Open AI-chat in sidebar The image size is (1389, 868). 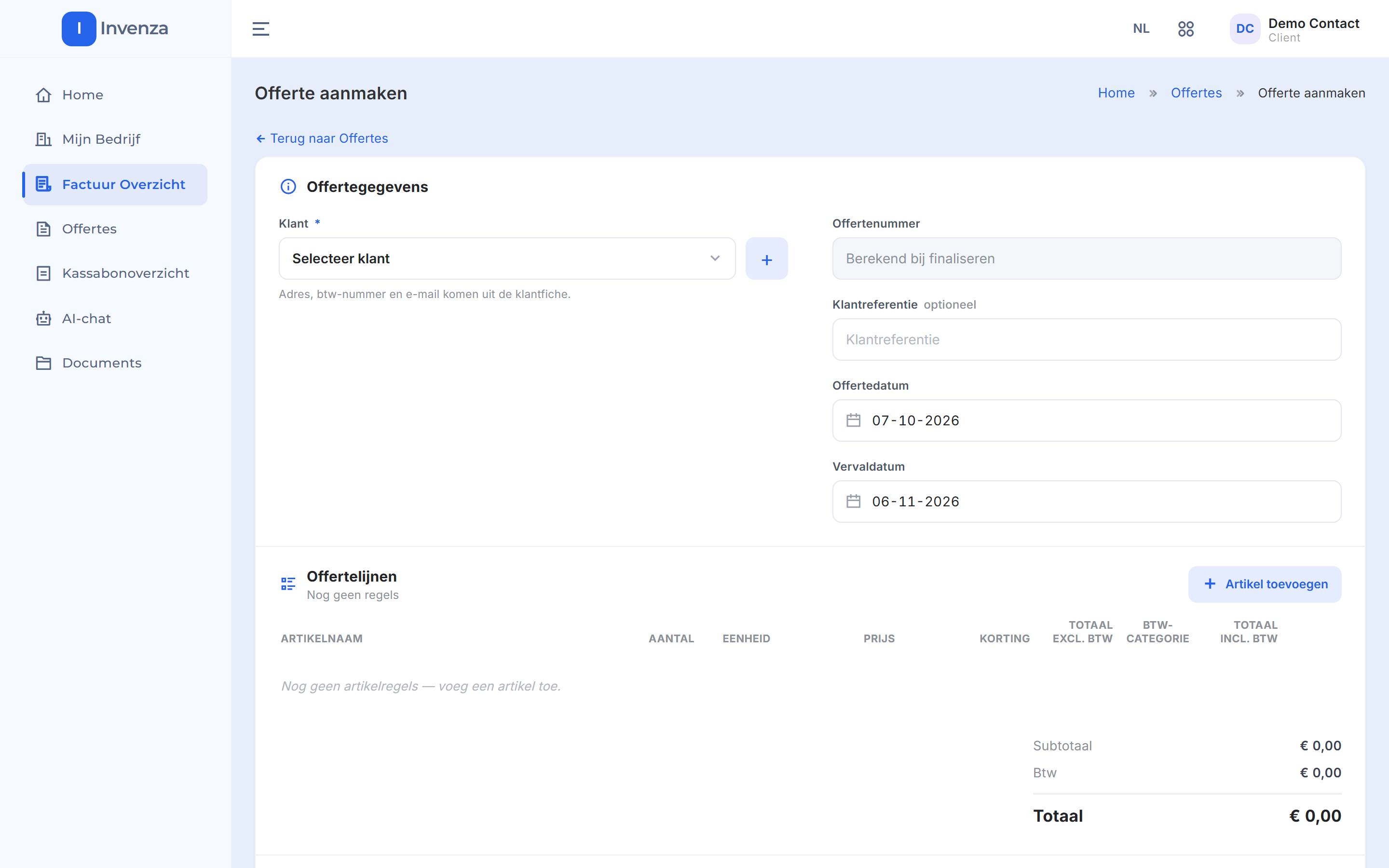click(115, 319)
